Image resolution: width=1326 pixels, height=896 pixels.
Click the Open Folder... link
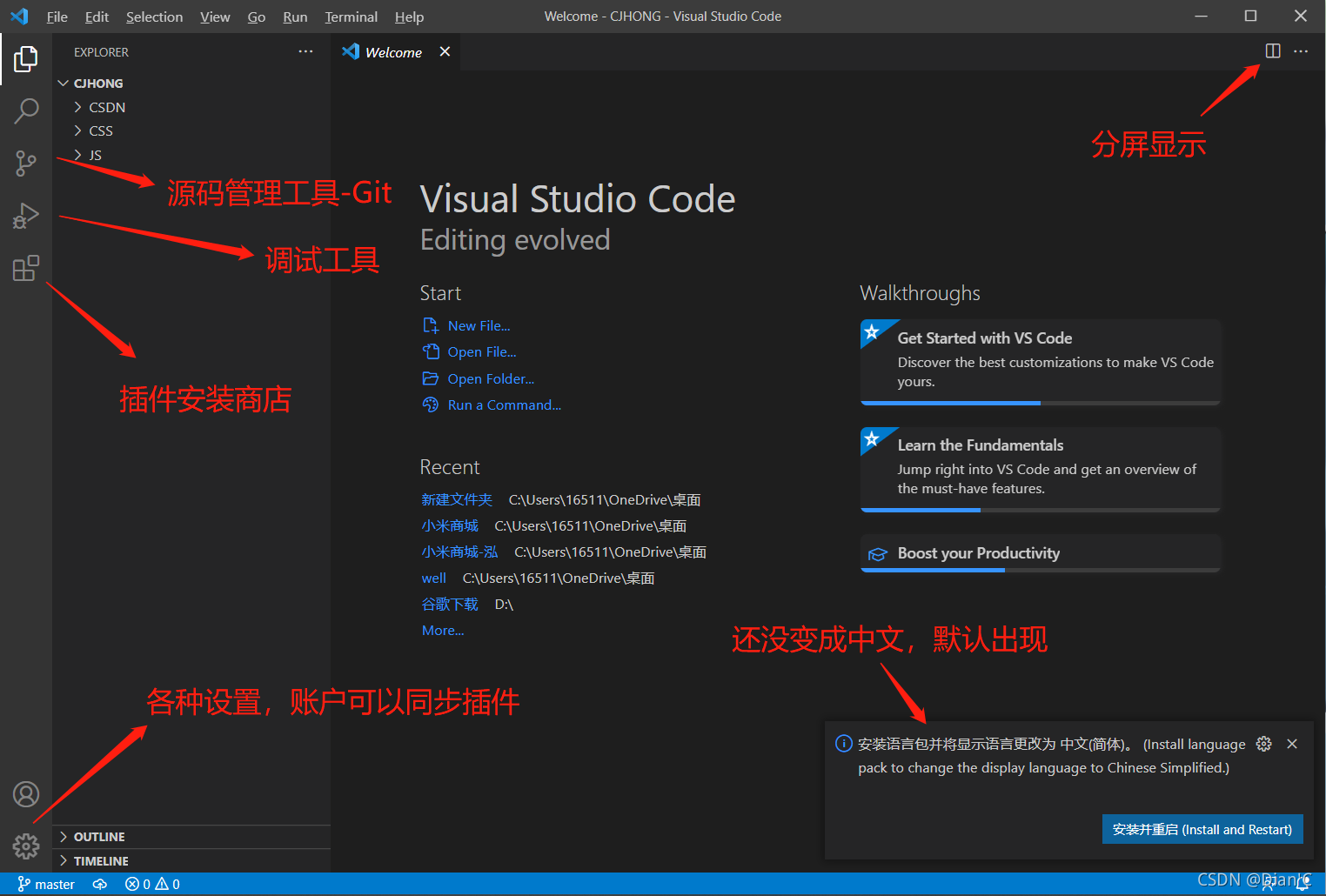tap(491, 379)
